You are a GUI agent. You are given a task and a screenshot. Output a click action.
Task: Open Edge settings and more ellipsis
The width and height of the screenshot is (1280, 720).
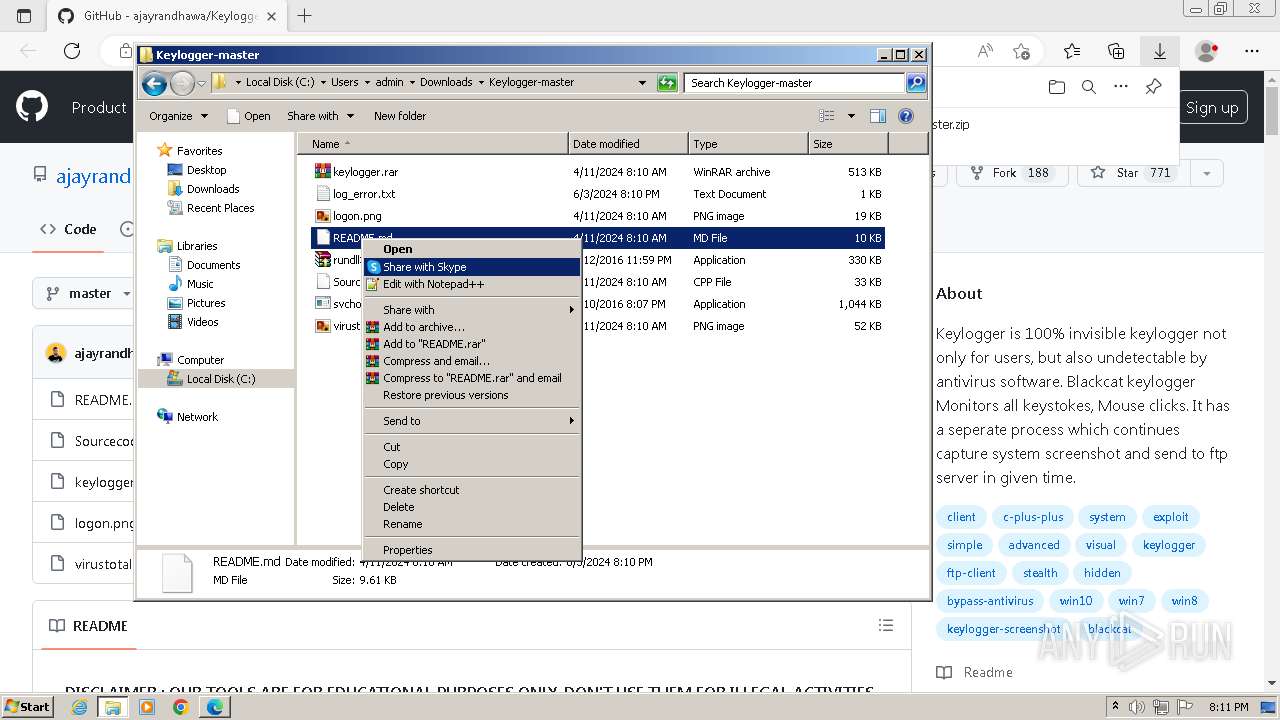click(x=1252, y=51)
